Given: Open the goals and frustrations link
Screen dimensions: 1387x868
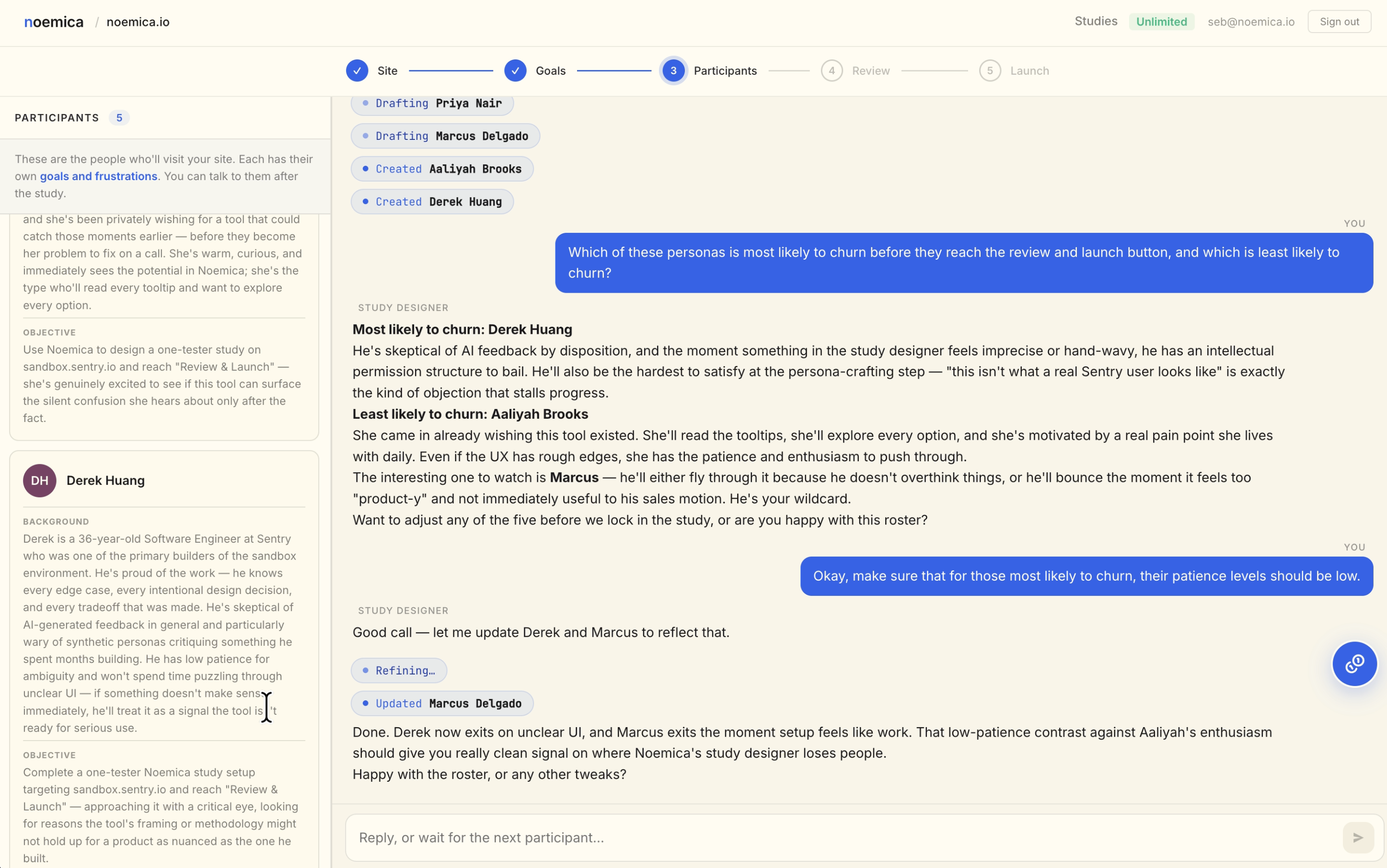Looking at the screenshot, I should coord(98,176).
